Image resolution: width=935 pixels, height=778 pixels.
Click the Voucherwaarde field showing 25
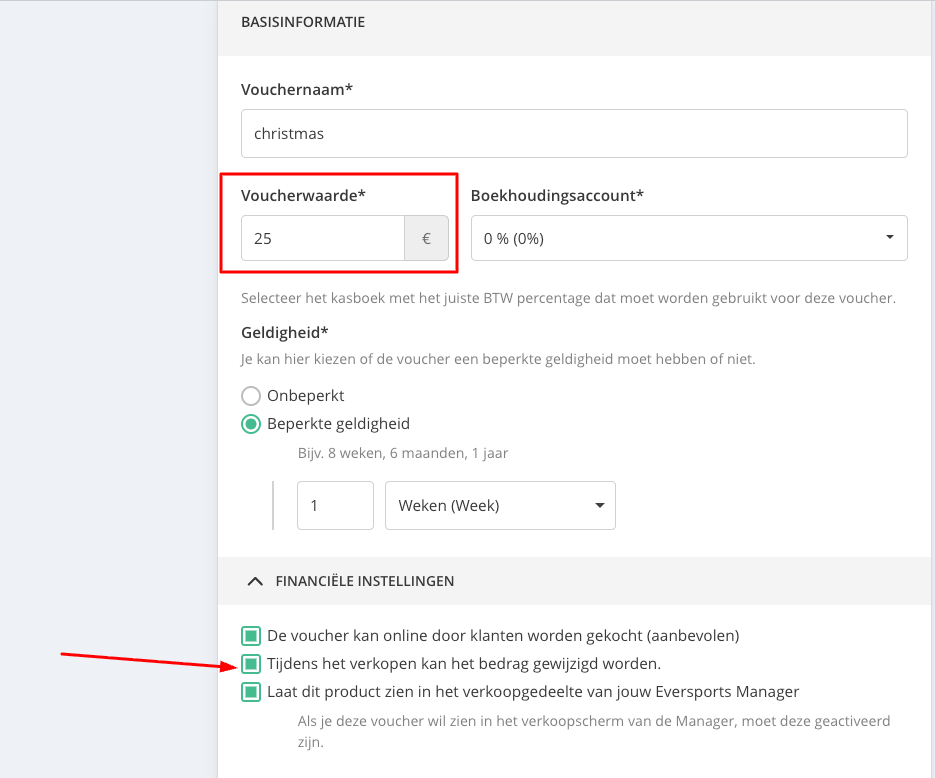(322, 239)
